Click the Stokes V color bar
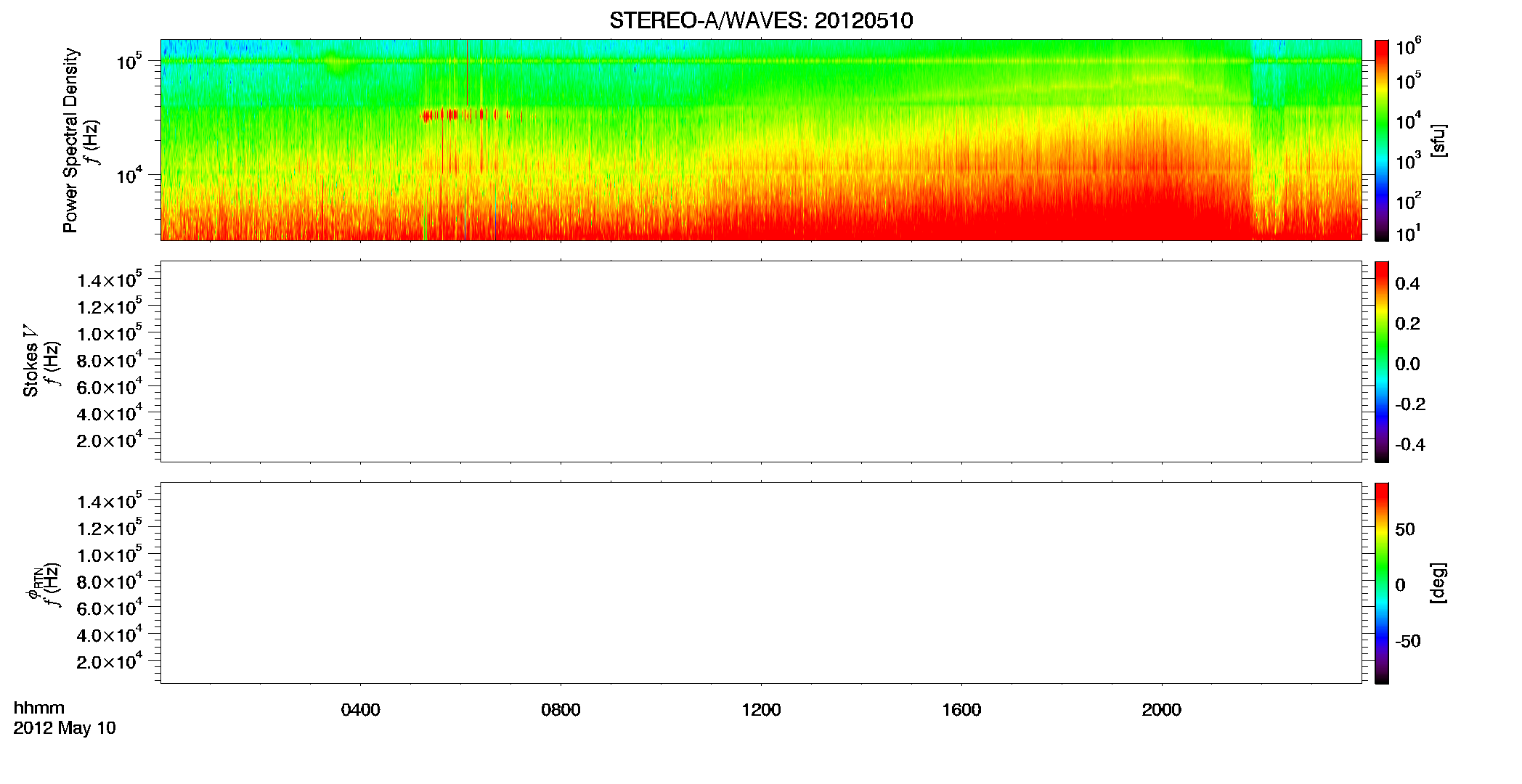Viewport: 1522px width, 784px height. [x=1382, y=362]
